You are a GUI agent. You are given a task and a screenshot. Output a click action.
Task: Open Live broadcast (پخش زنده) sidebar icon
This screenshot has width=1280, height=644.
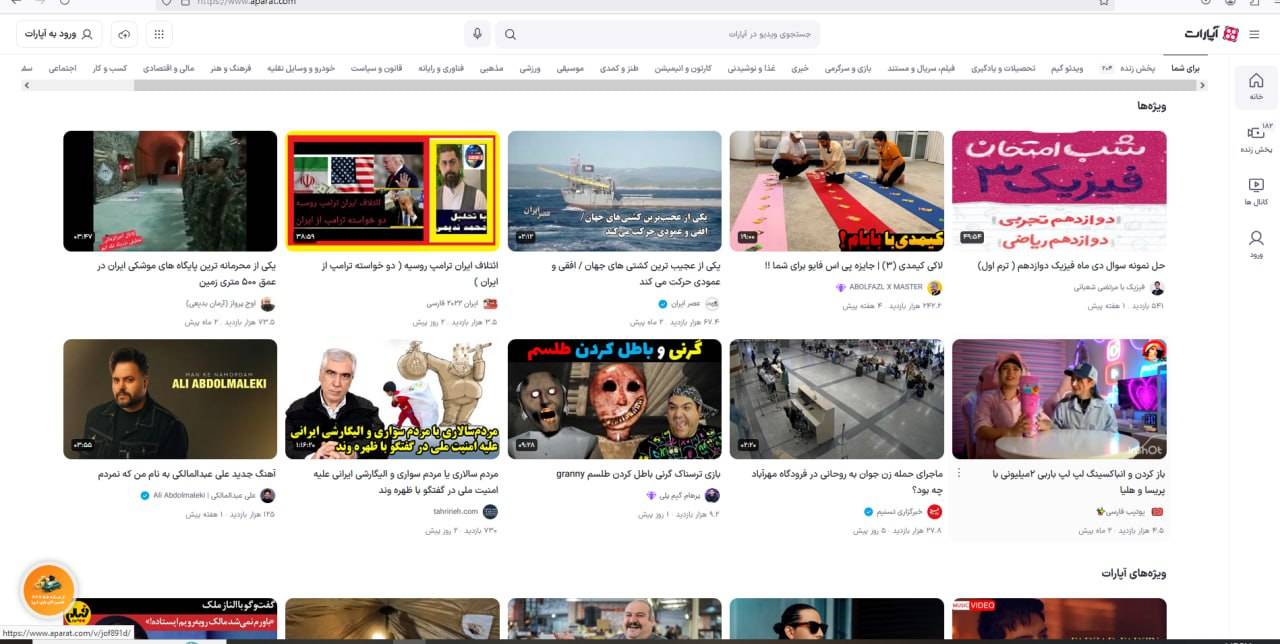click(1256, 138)
